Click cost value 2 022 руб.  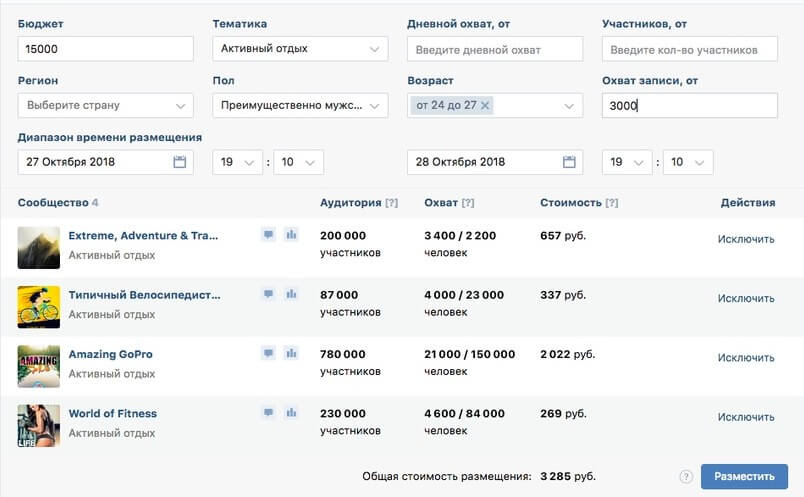(x=568, y=354)
